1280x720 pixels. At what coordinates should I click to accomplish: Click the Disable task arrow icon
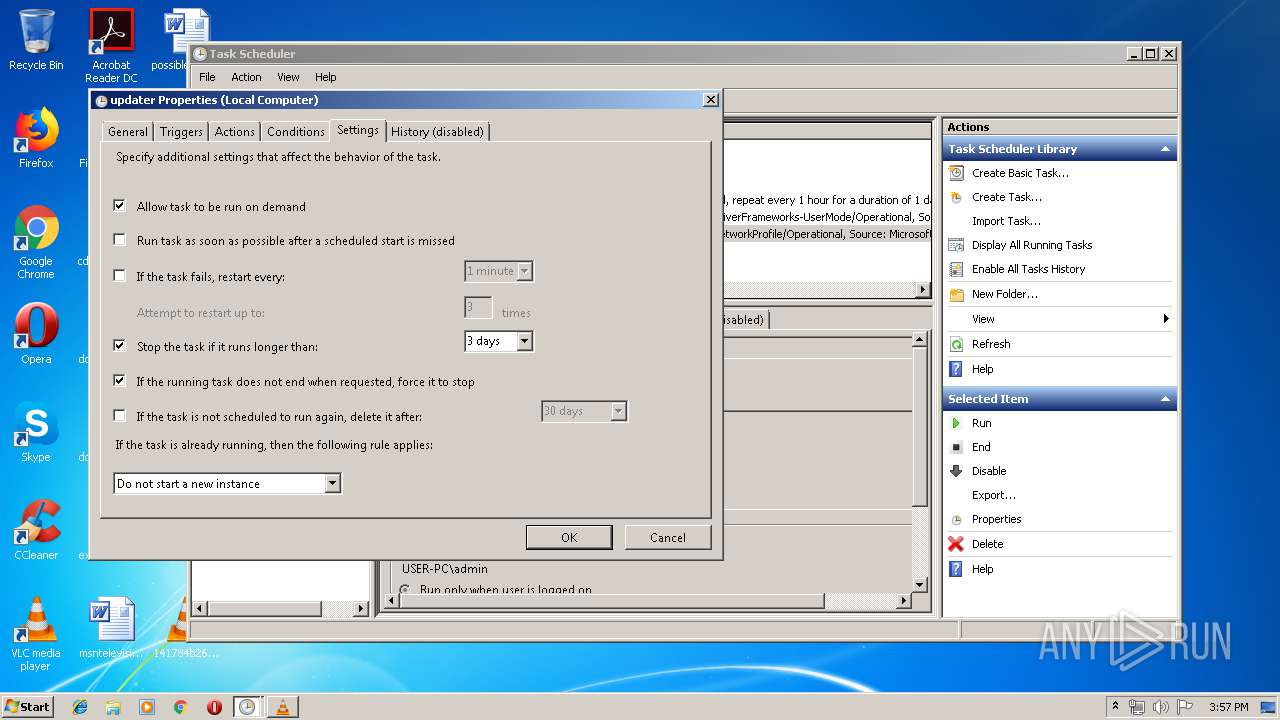tap(956, 471)
